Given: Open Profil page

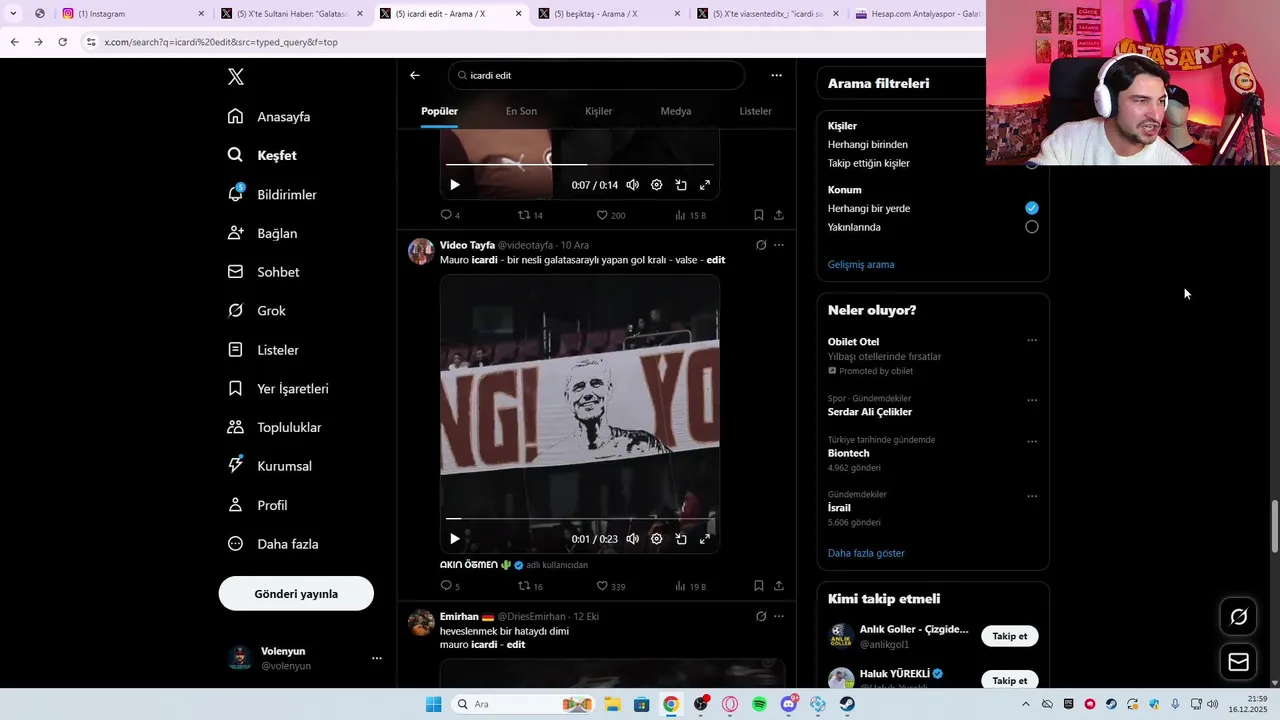Looking at the screenshot, I should 257,505.
